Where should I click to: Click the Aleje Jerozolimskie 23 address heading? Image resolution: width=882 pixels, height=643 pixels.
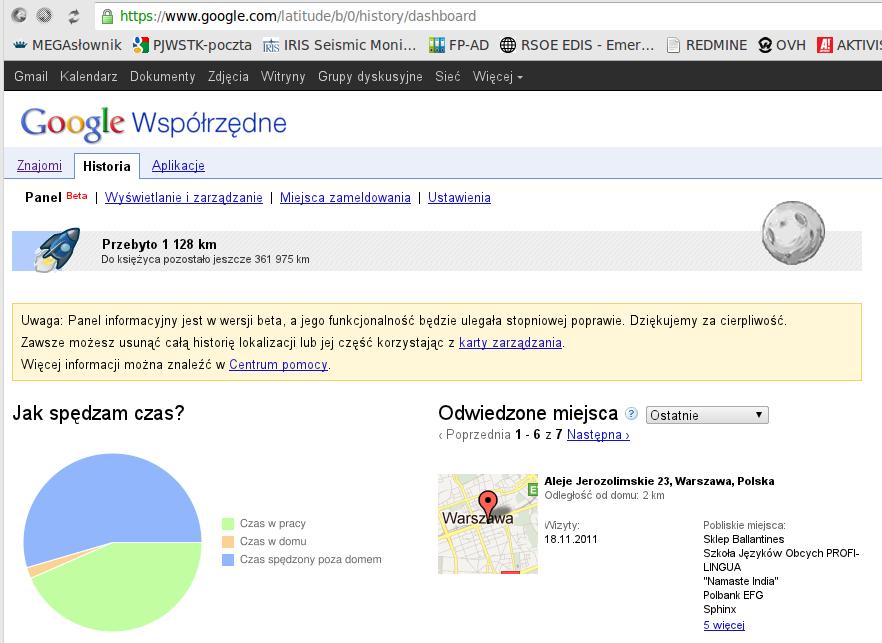pyautogui.click(x=659, y=481)
